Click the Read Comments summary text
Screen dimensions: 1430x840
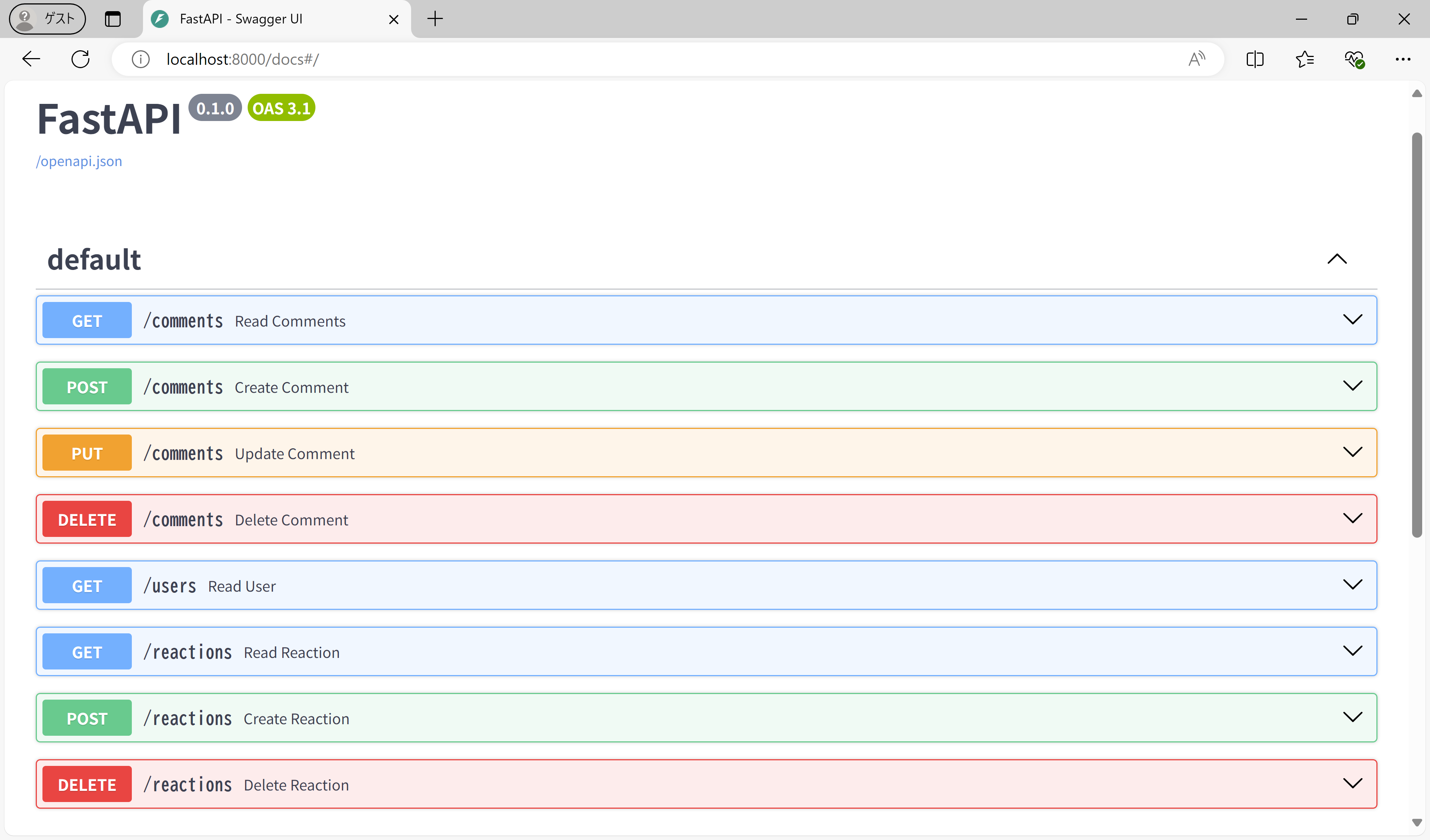290,321
